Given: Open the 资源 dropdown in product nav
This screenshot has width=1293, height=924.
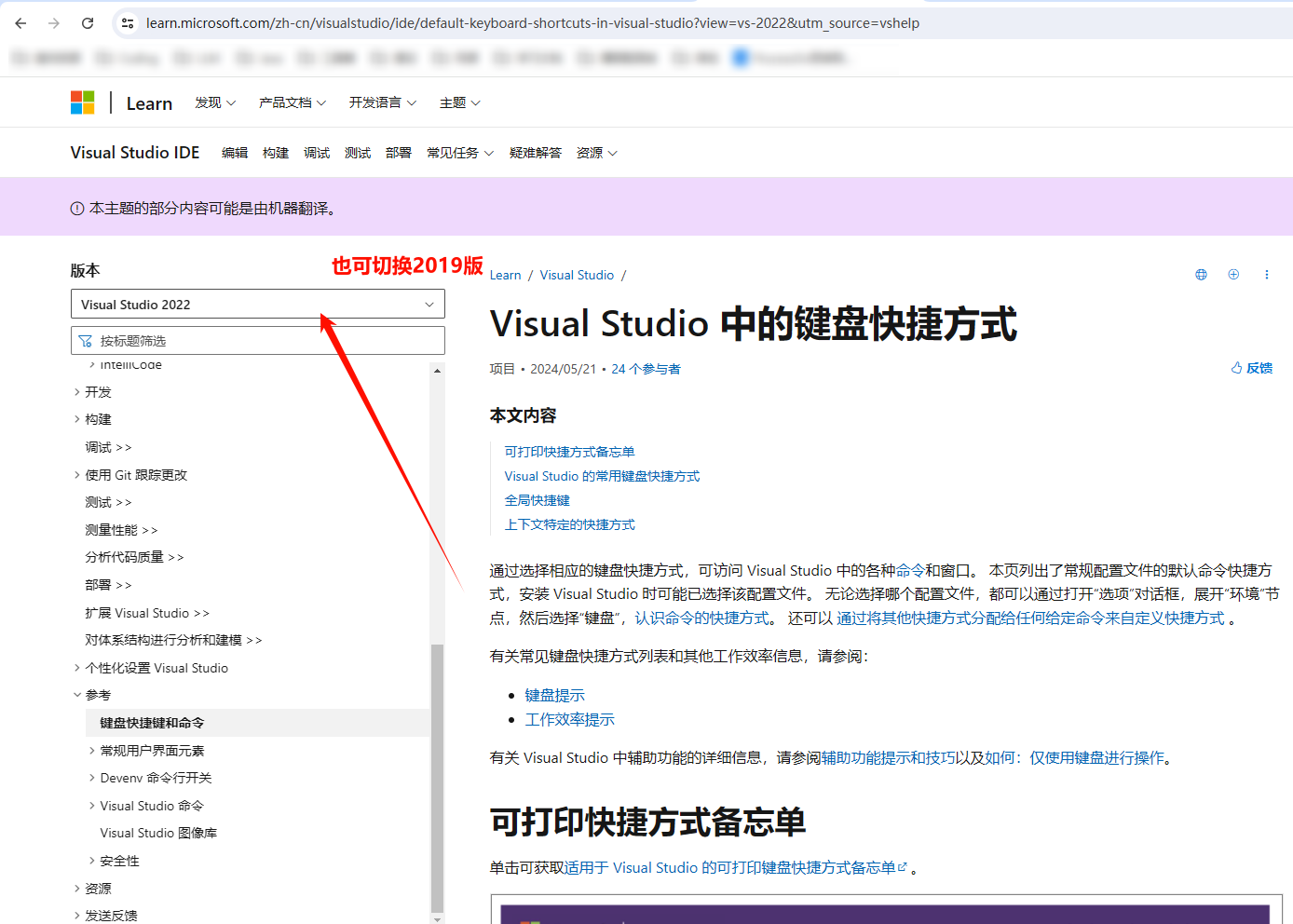Looking at the screenshot, I should click(597, 153).
